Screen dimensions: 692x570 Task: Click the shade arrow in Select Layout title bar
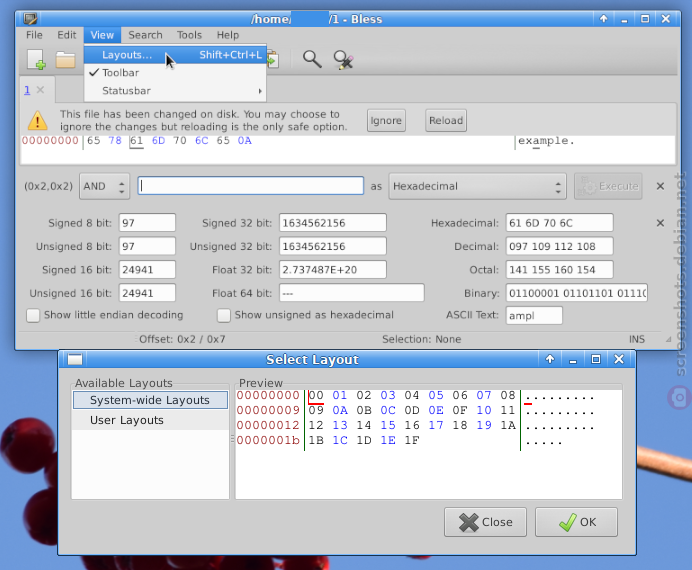[x=550, y=359]
